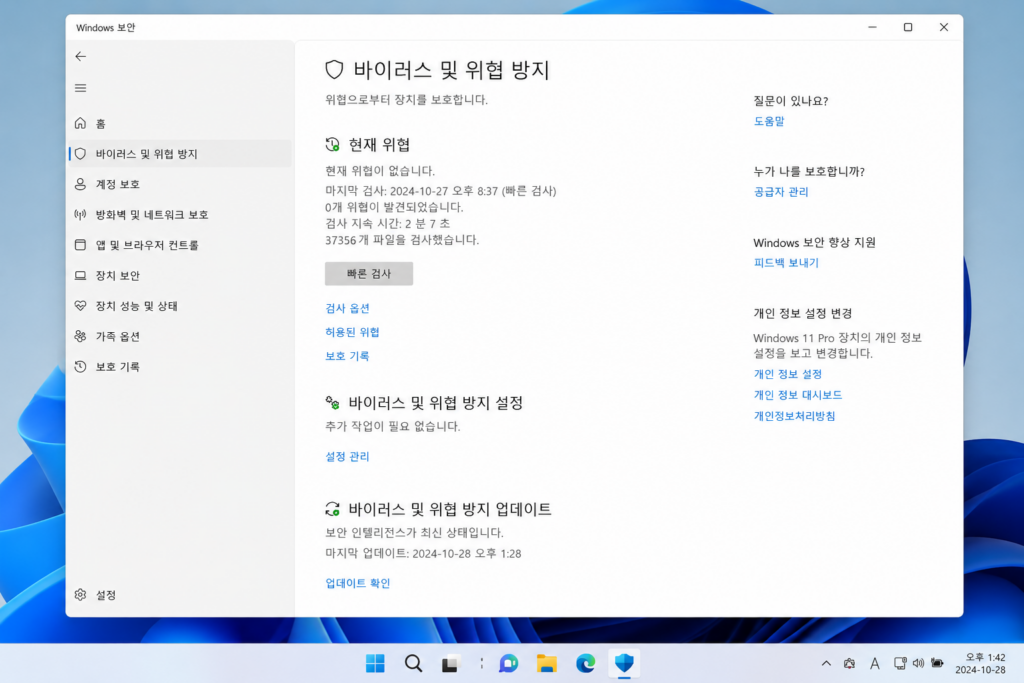Click the display tray icon left of speaker
This screenshot has width=1024, height=683.
[900, 663]
